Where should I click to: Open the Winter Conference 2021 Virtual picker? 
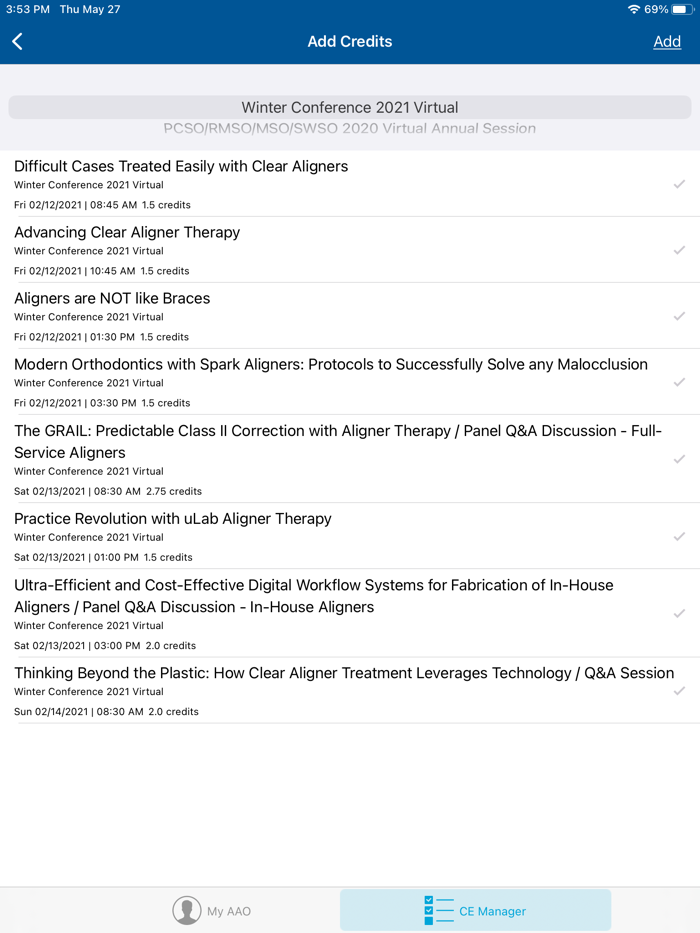click(350, 107)
